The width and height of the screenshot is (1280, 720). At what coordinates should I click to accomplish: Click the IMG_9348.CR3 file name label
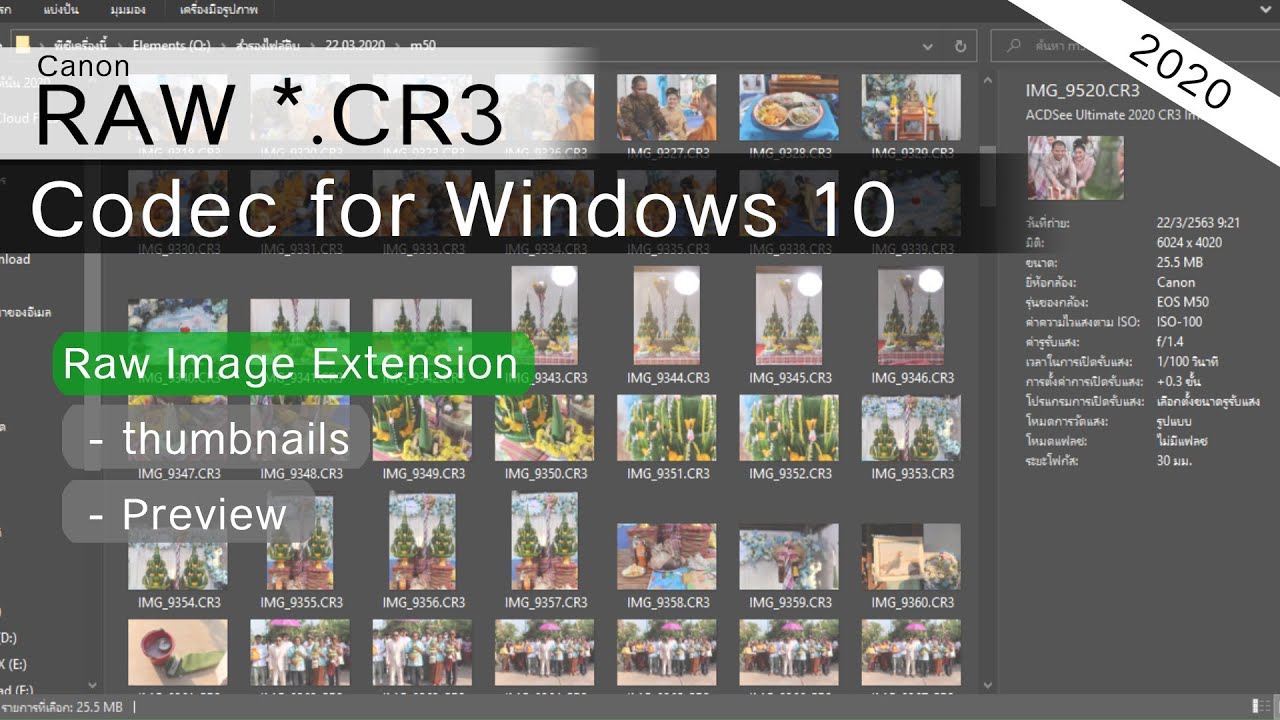pos(301,473)
